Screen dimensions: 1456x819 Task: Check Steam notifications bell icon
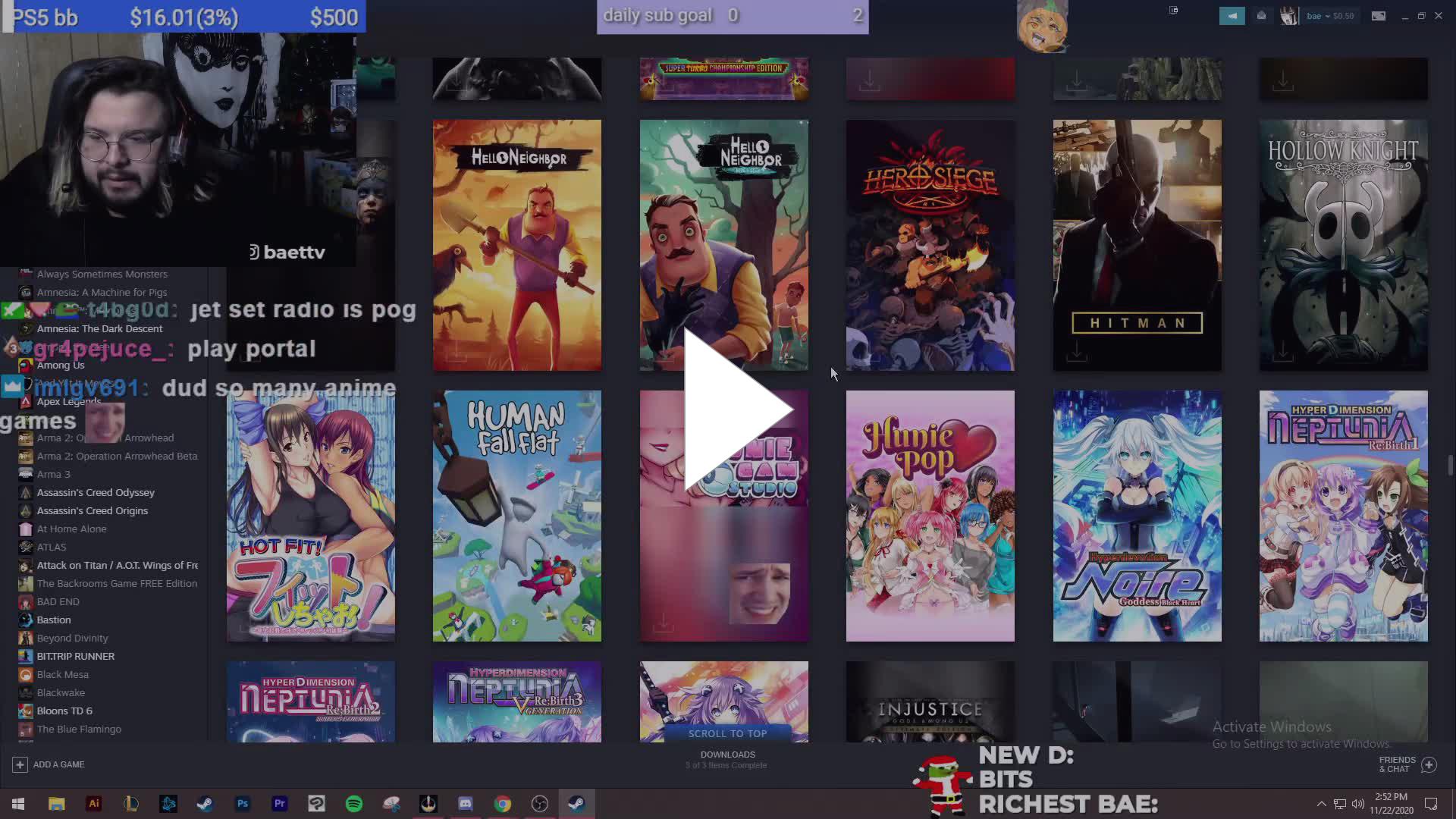click(x=1260, y=15)
